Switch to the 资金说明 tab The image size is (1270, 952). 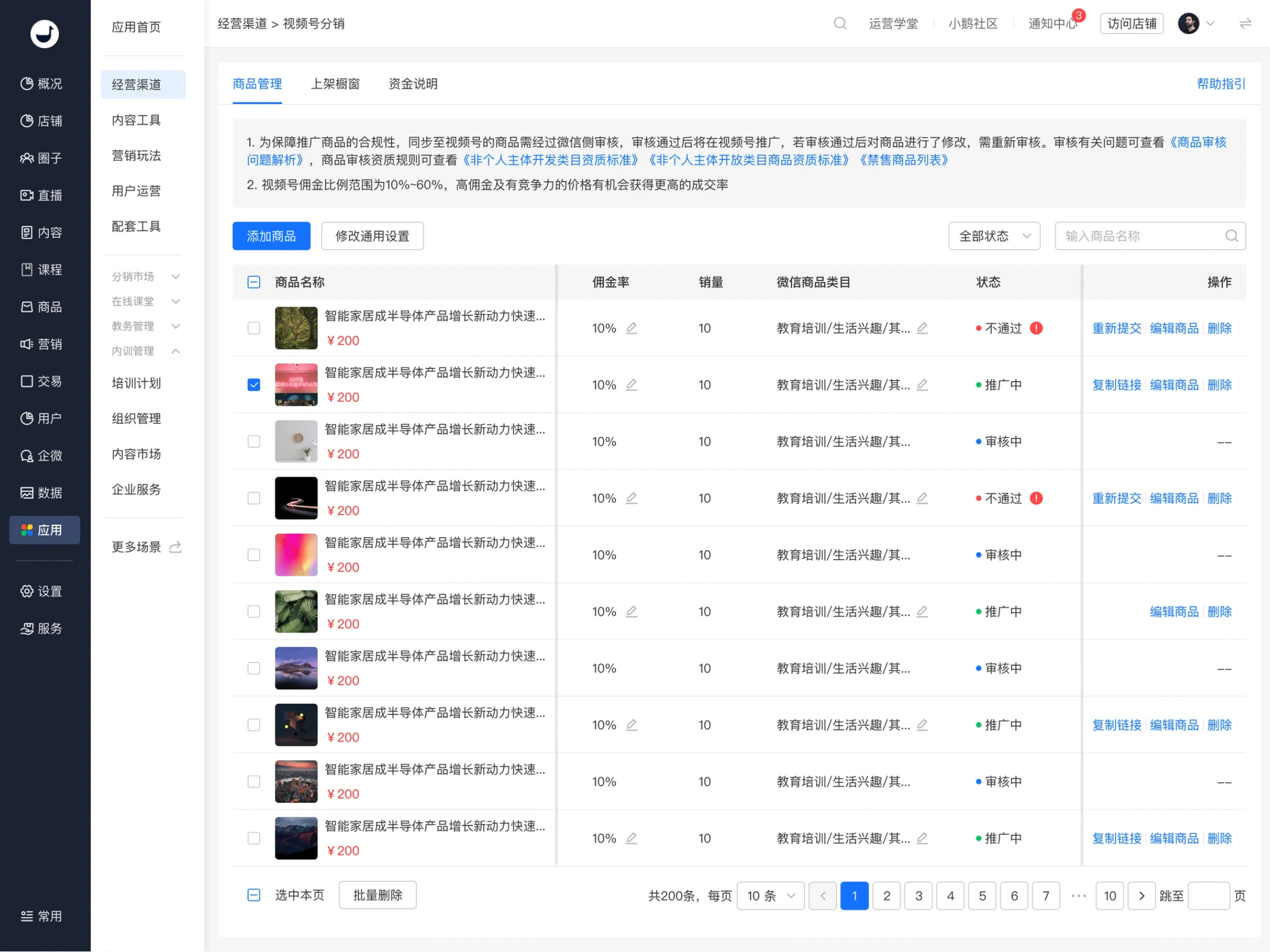pos(413,84)
